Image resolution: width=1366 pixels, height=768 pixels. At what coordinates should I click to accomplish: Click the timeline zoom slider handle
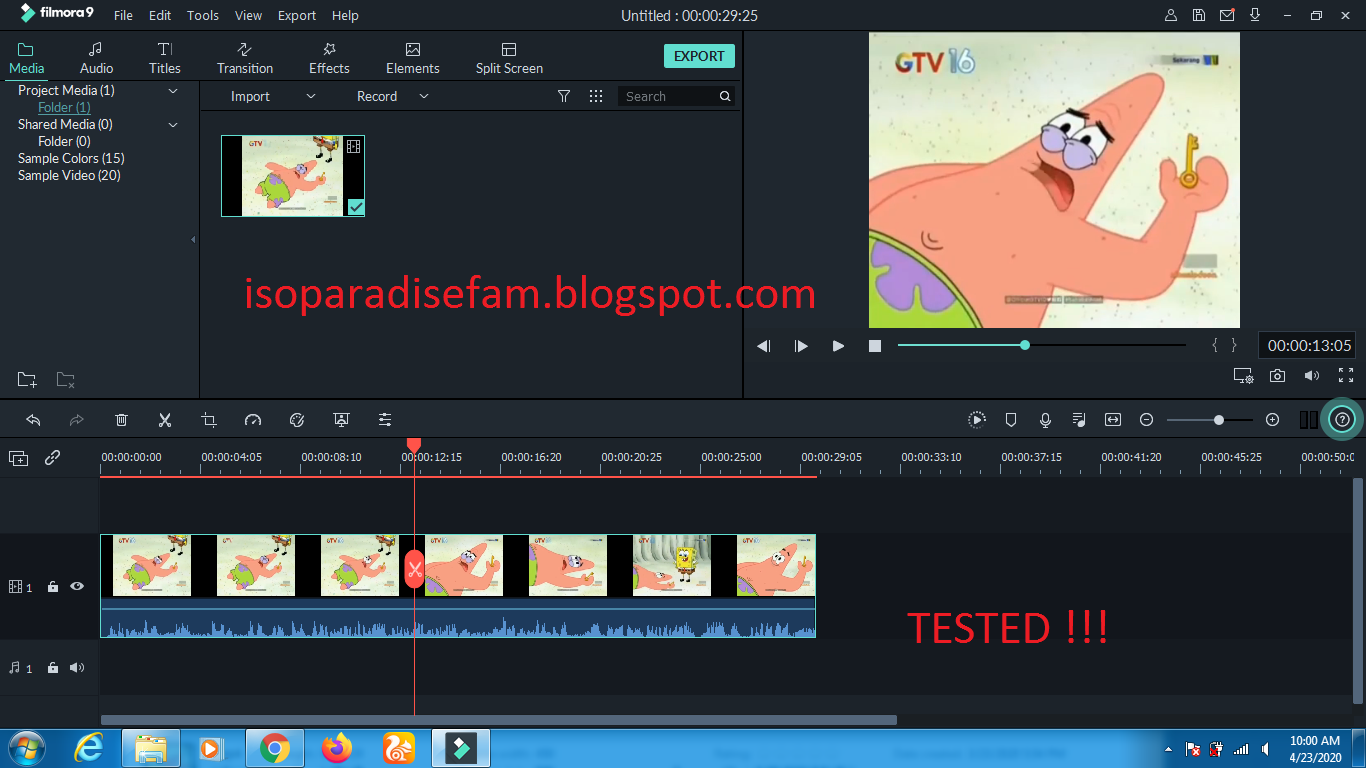(1219, 420)
